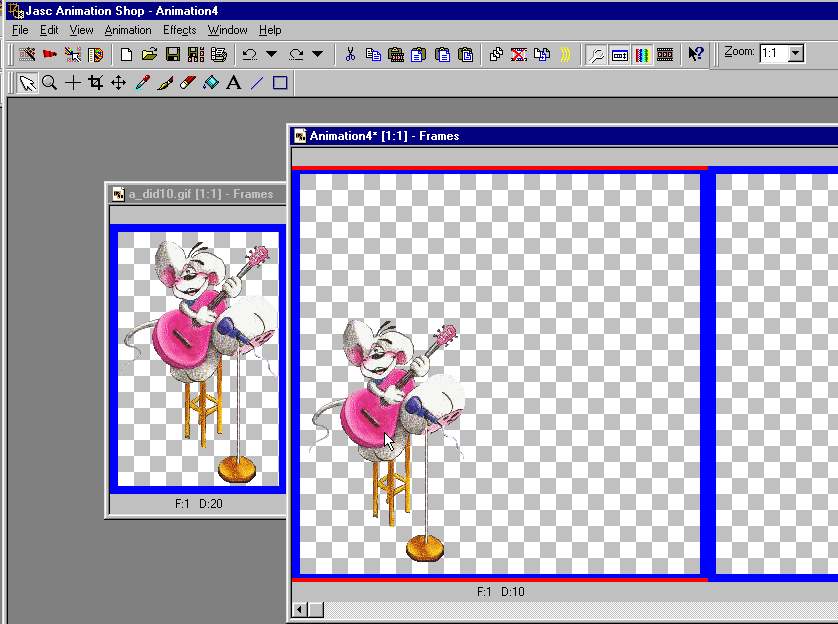Open the Edit menu

point(49,30)
